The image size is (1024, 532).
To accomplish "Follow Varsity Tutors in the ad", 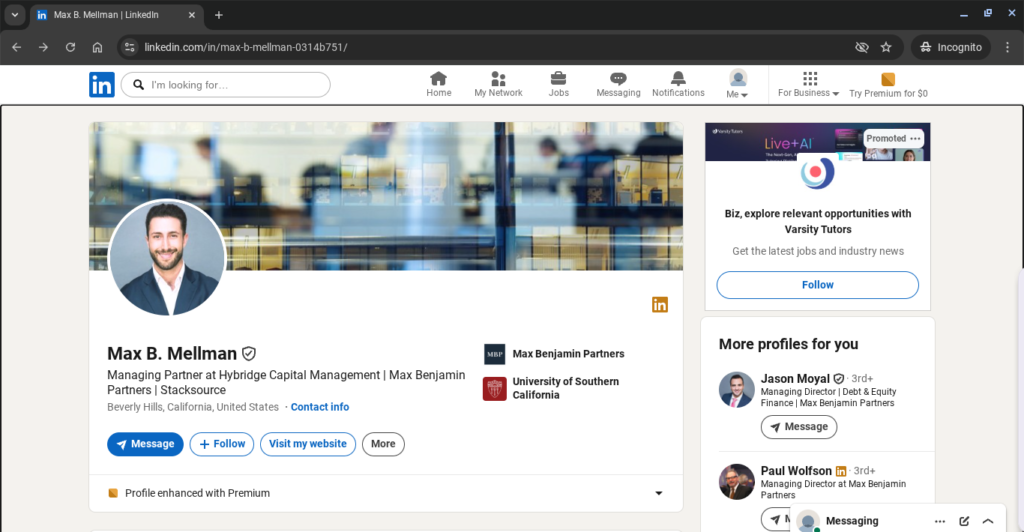I will (x=818, y=285).
